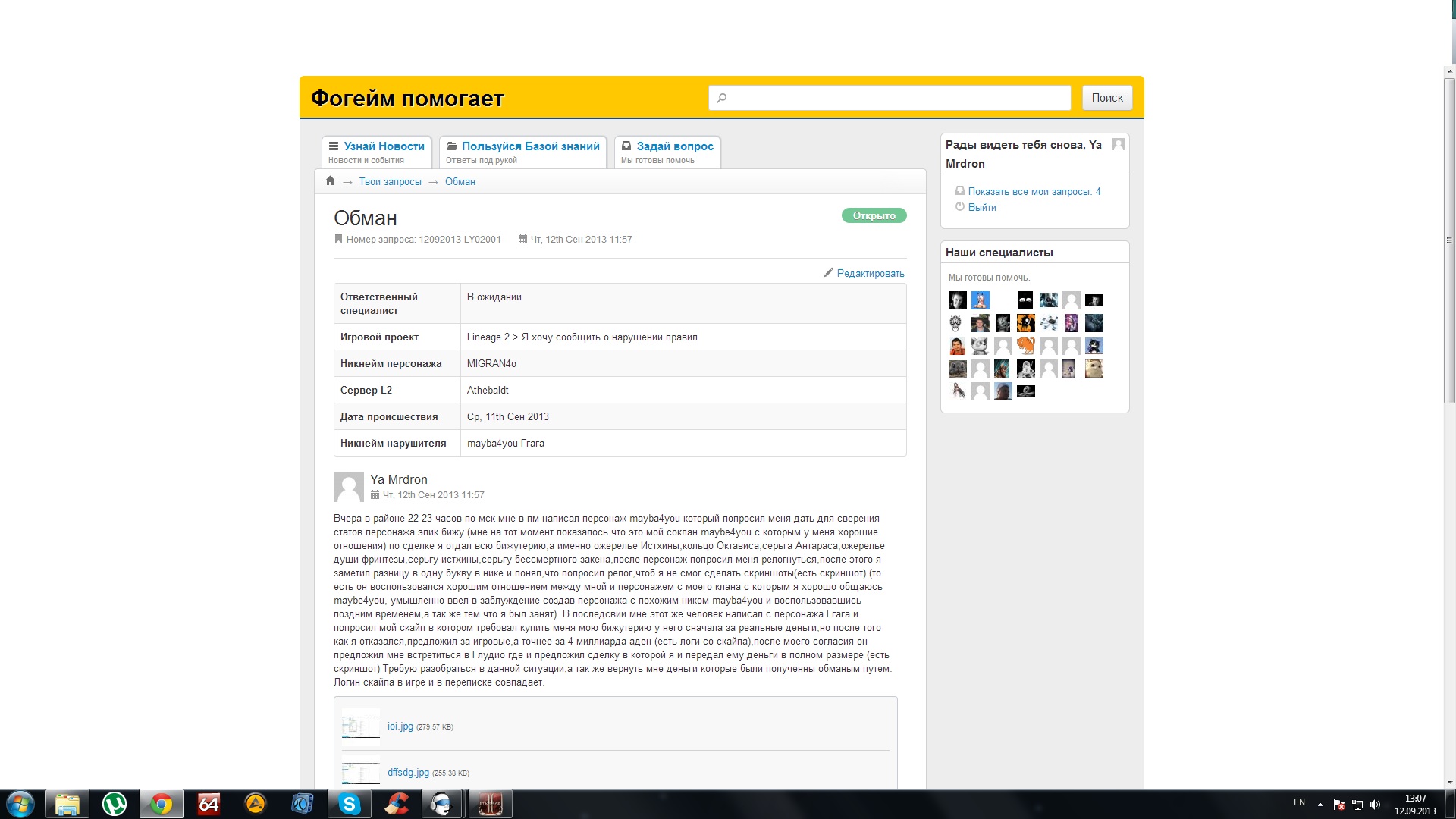The width and height of the screenshot is (1456, 819).
Task: Open ioi.jpg attachment thumbnail
Action: coord(361,726)
